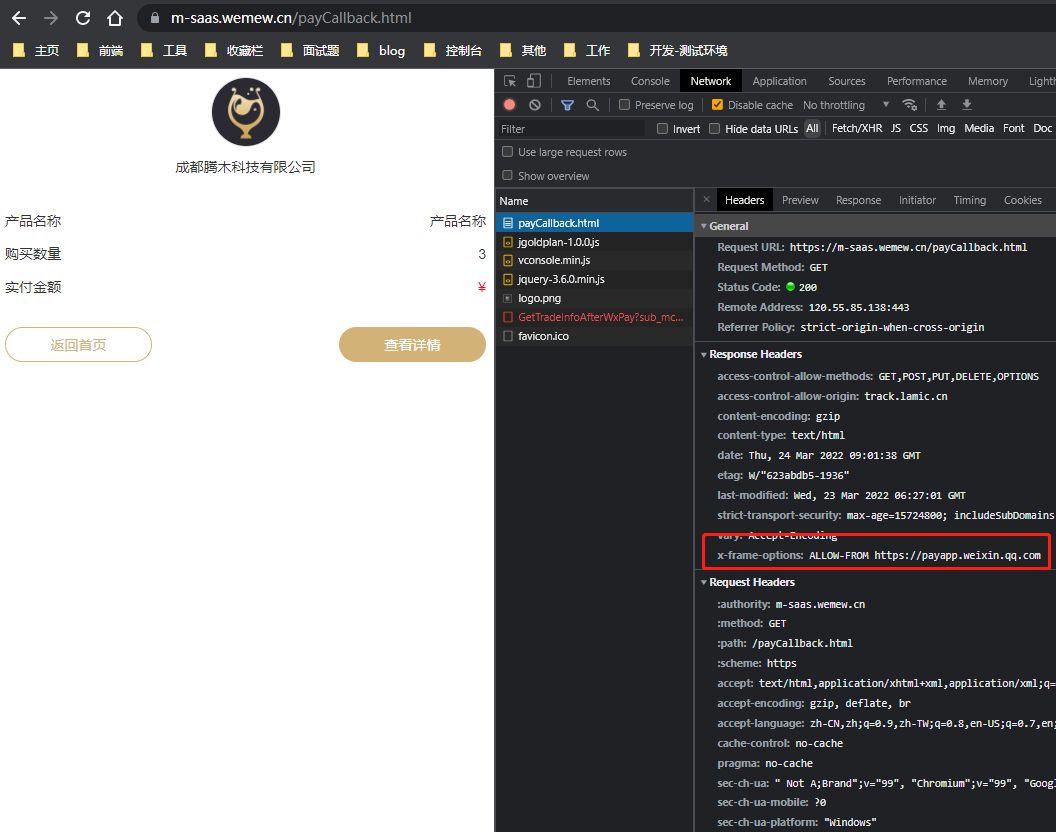Click the browser forward arrow
The height and width of the screenshot is (832, 1056).
pos(51,18)
